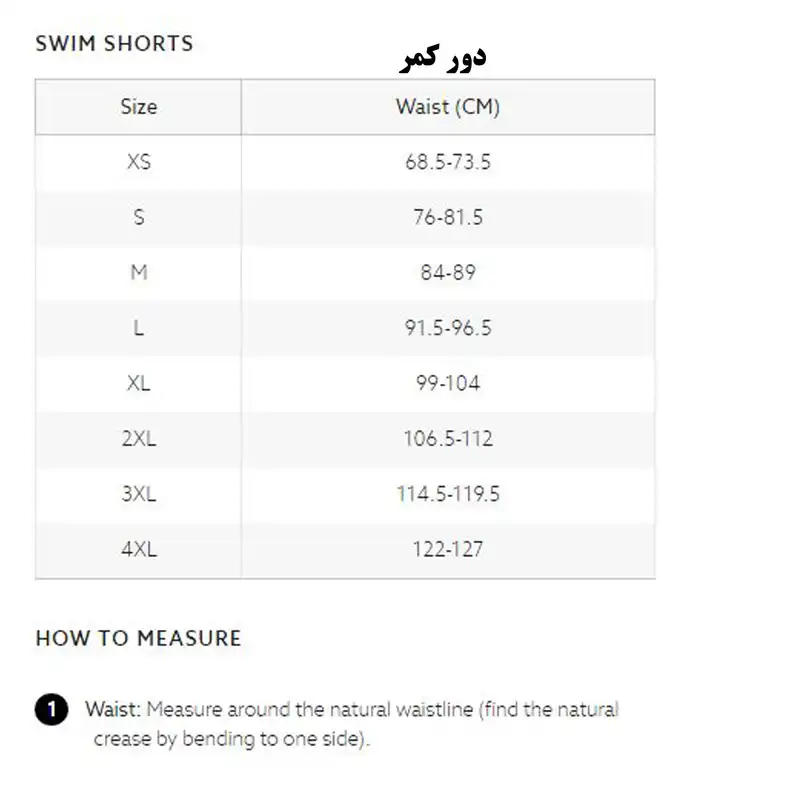This screenshot has height=800, width=800.
Task: Choose the L size cell
Action: pos(138,328)
